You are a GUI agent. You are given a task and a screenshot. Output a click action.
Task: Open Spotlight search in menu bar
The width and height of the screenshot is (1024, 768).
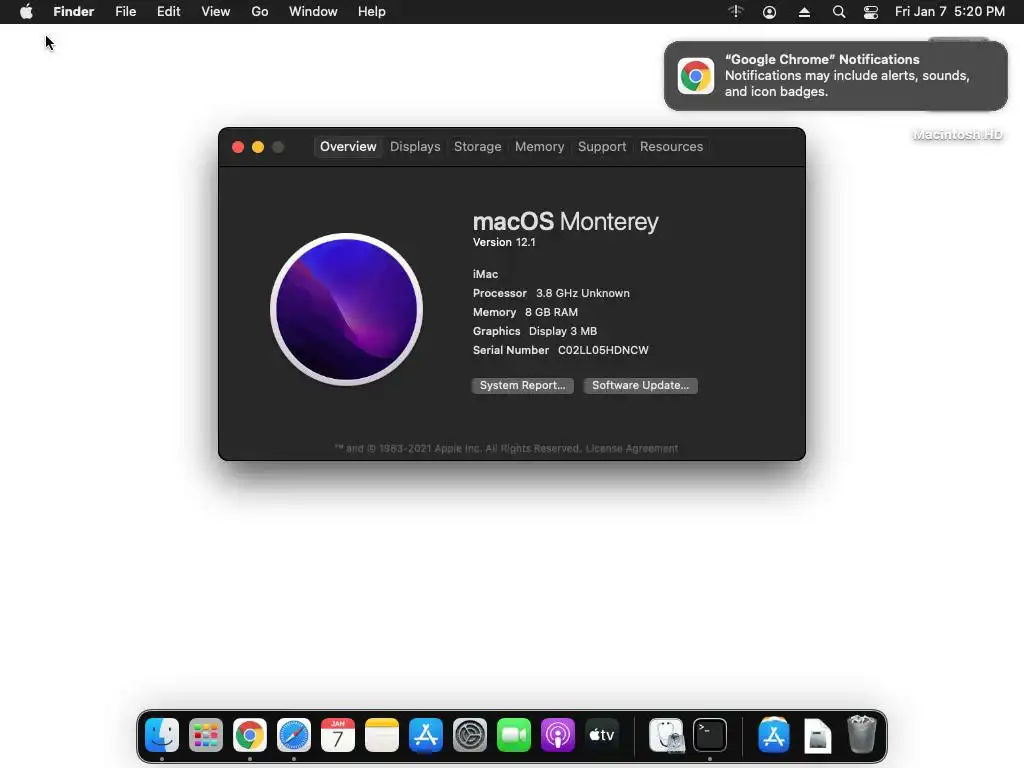pyautogui.click(x=839, y=12)
